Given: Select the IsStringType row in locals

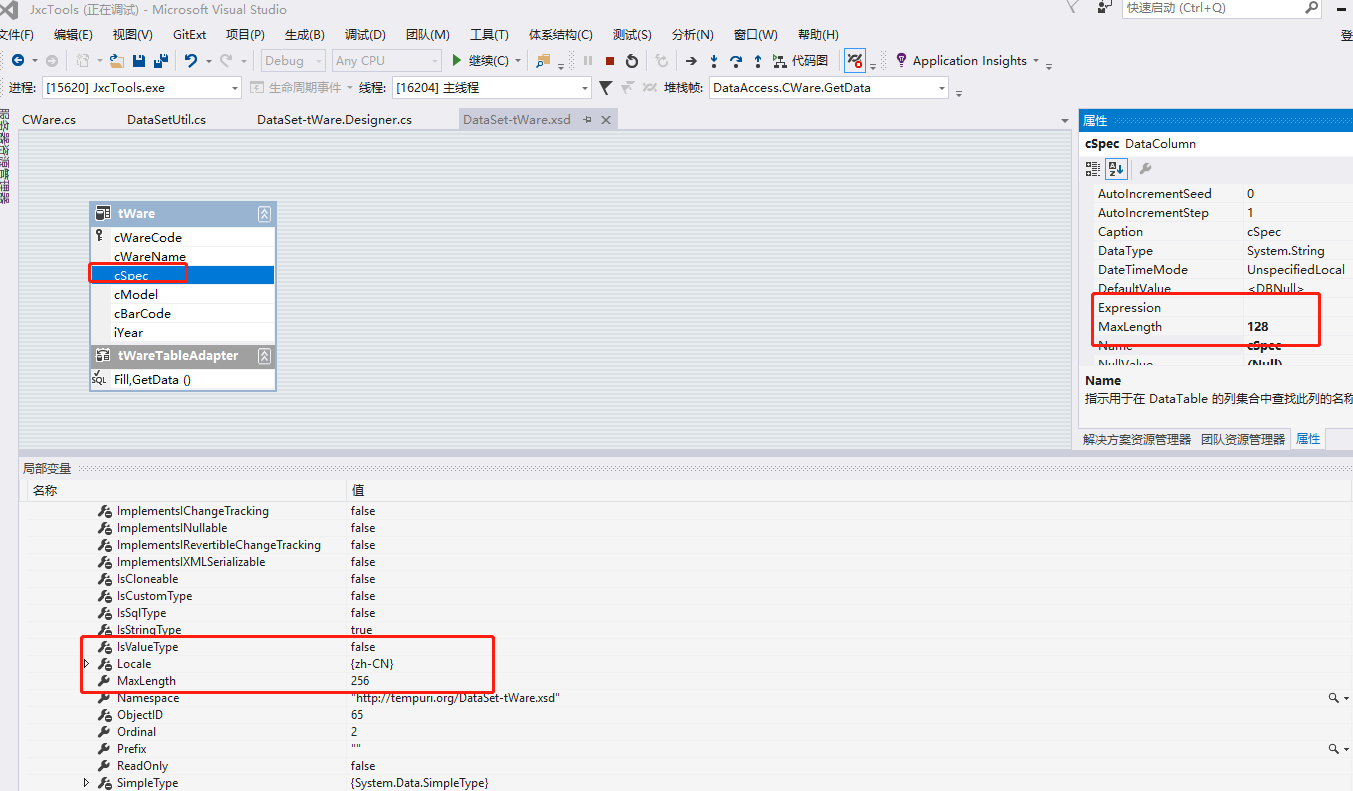Looking at the screenshot, I should pos(685,630).
